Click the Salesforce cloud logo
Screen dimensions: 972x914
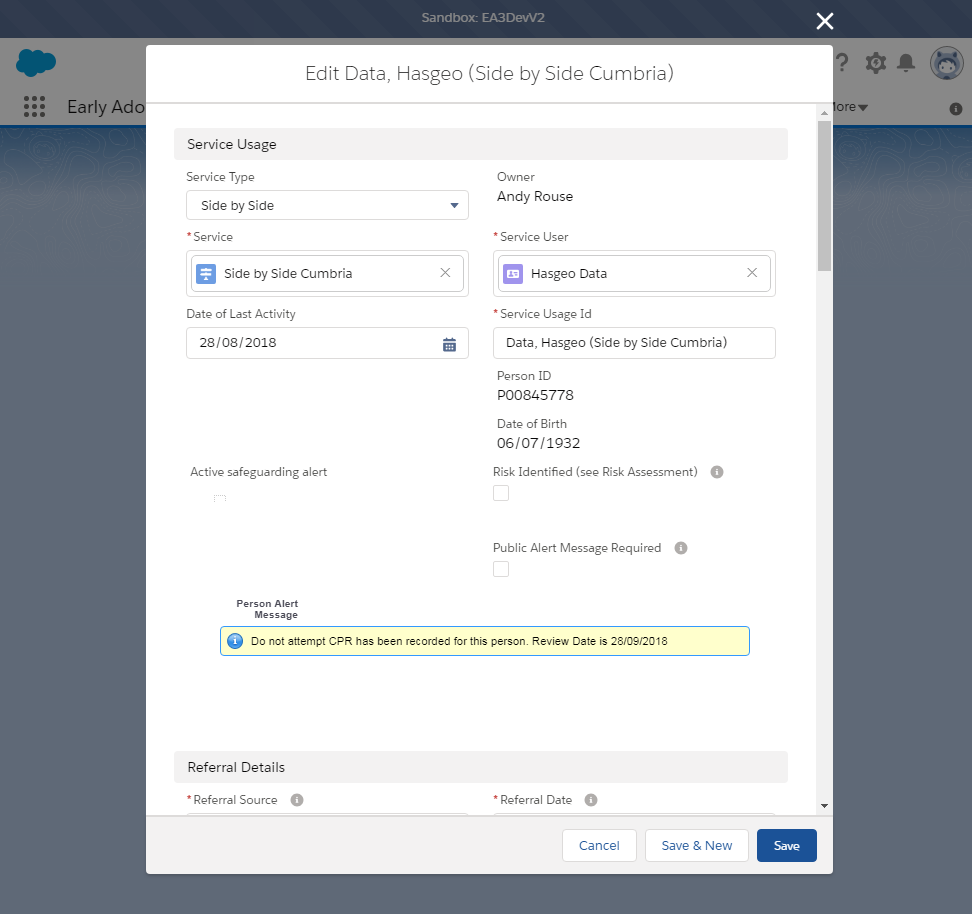pos(35,62)
